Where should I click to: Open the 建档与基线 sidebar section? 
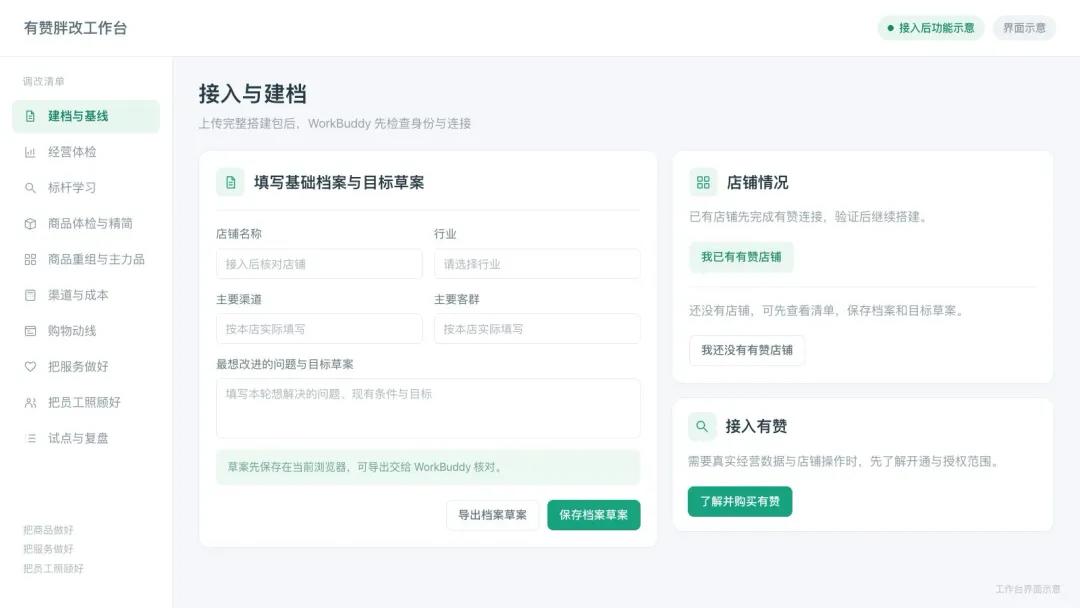coord(86,116)
